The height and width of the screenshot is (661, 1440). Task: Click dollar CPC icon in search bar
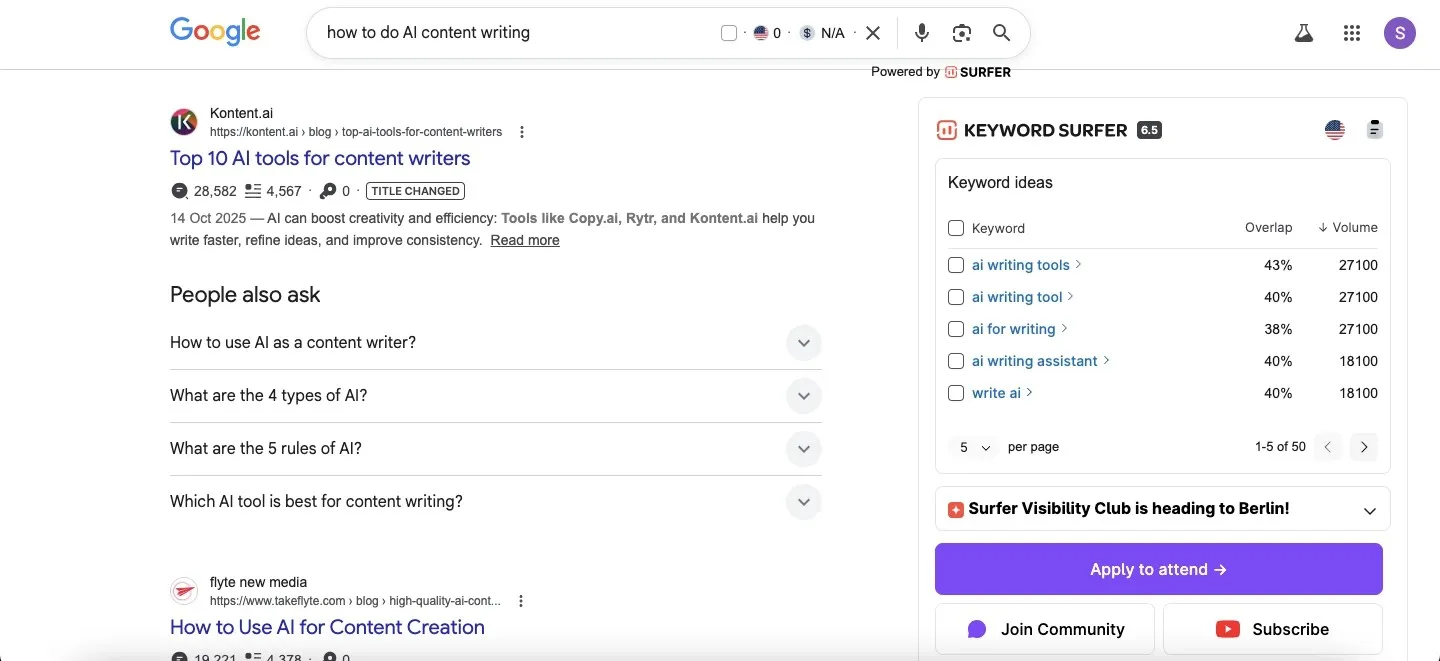click(807, 33)
